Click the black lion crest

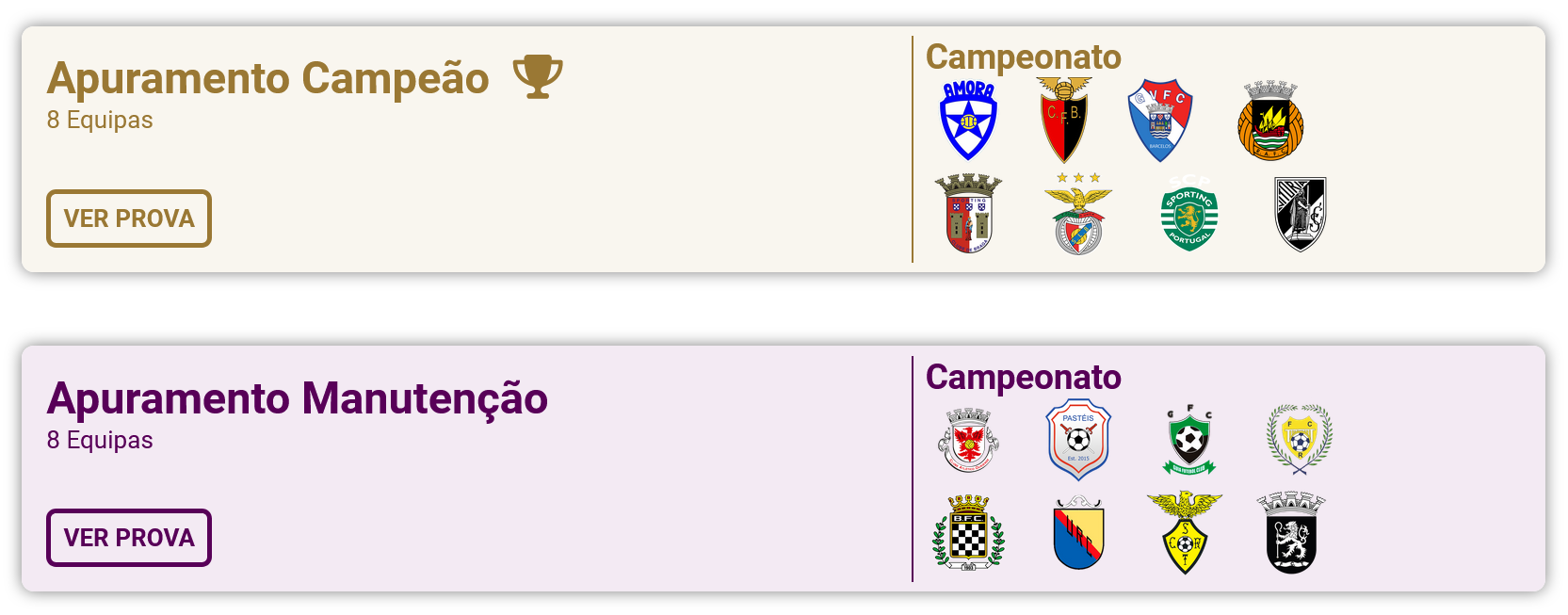pos(1290,533)
